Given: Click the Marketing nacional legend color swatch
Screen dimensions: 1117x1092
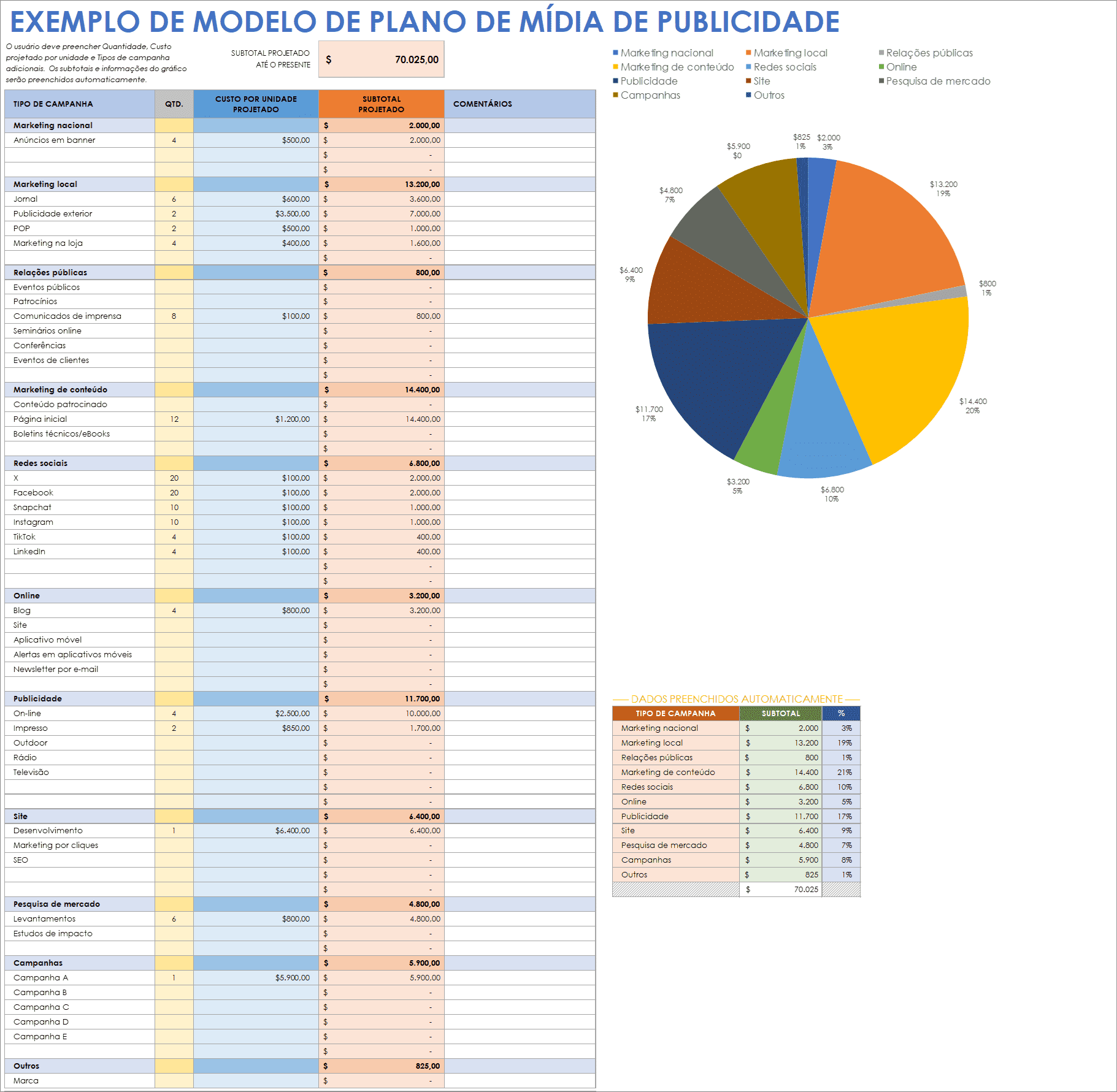Looking at the screenshot, I should point(615,53).
